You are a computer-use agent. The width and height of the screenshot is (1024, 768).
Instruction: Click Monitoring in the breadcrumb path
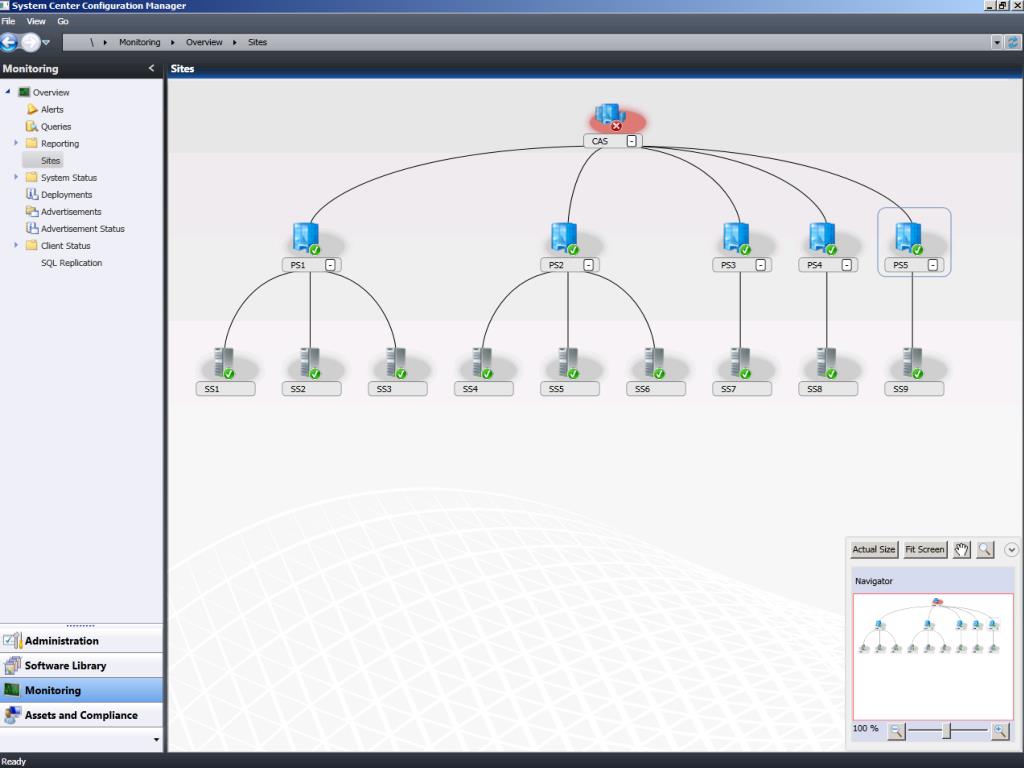coord(140,42)
